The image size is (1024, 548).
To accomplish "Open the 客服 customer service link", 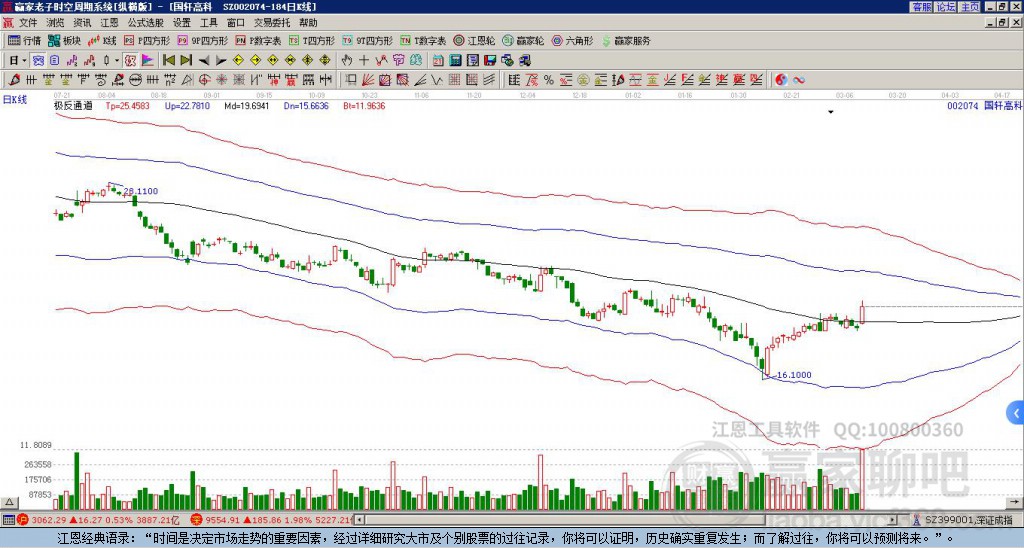I will point(922,7).
